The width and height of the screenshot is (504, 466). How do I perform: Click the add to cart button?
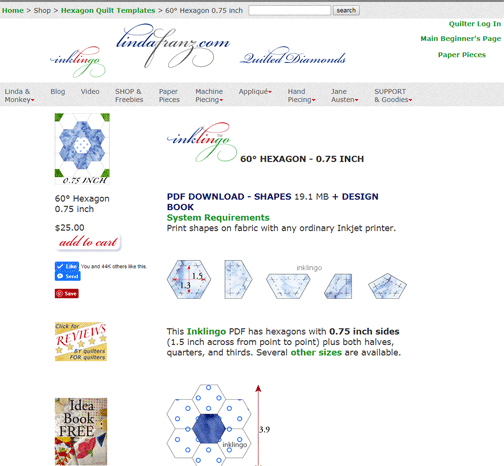click(x=88, y=242)
